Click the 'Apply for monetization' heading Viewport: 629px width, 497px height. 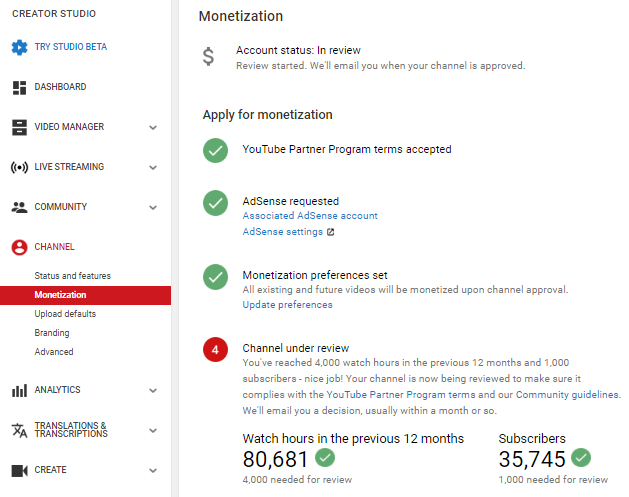pyautogui.click(x=267, y=115)
